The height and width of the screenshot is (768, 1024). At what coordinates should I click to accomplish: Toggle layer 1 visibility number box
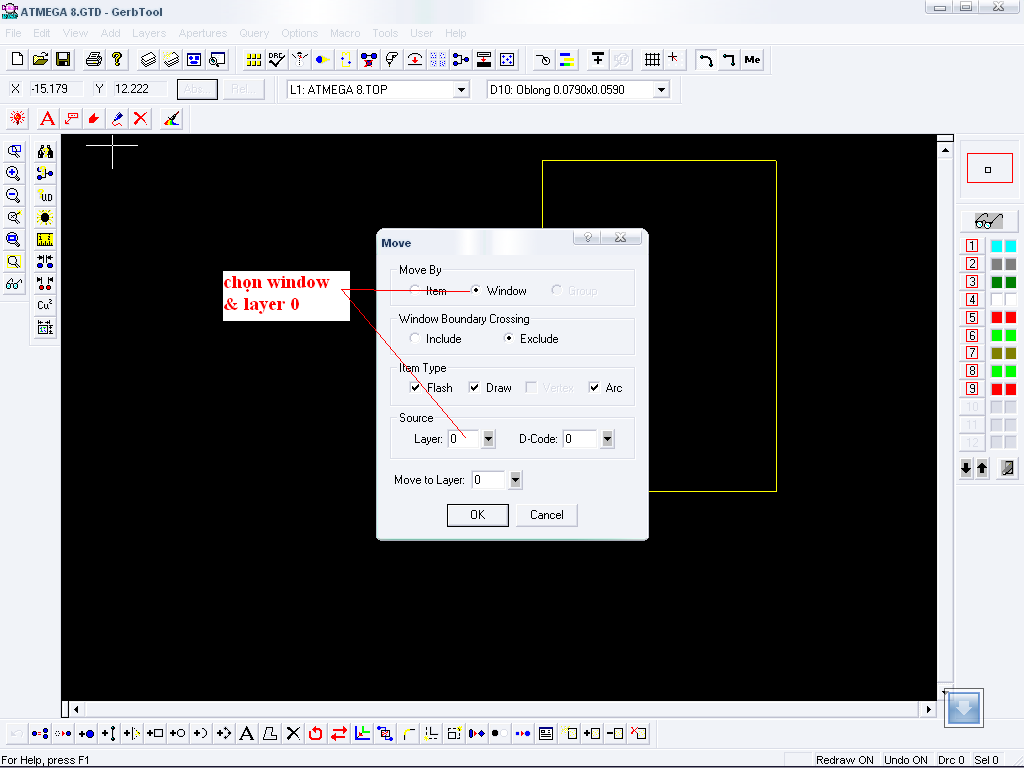(972, 246)
